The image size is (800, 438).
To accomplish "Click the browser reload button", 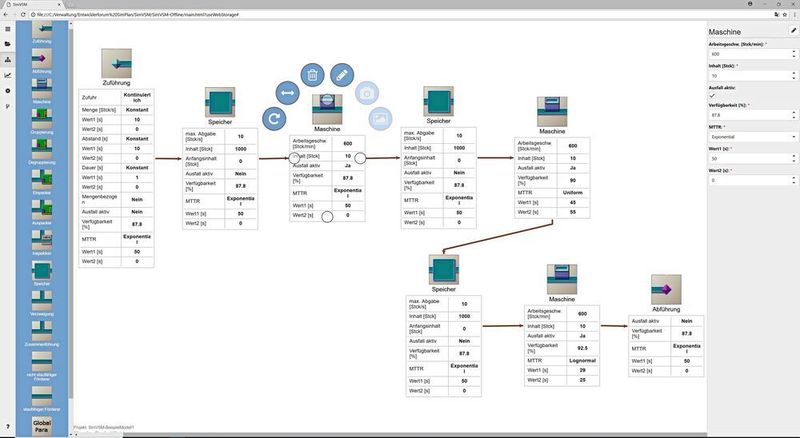I will pyautogui.click(x=22, y=14).
